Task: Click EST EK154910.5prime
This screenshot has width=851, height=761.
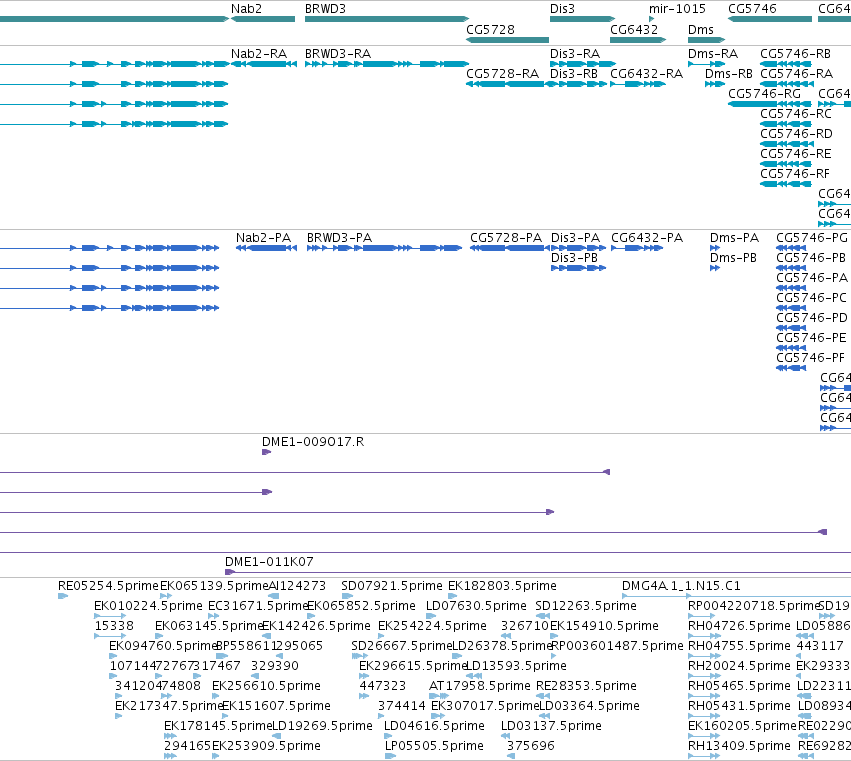Action: click(x=554, y=636)
